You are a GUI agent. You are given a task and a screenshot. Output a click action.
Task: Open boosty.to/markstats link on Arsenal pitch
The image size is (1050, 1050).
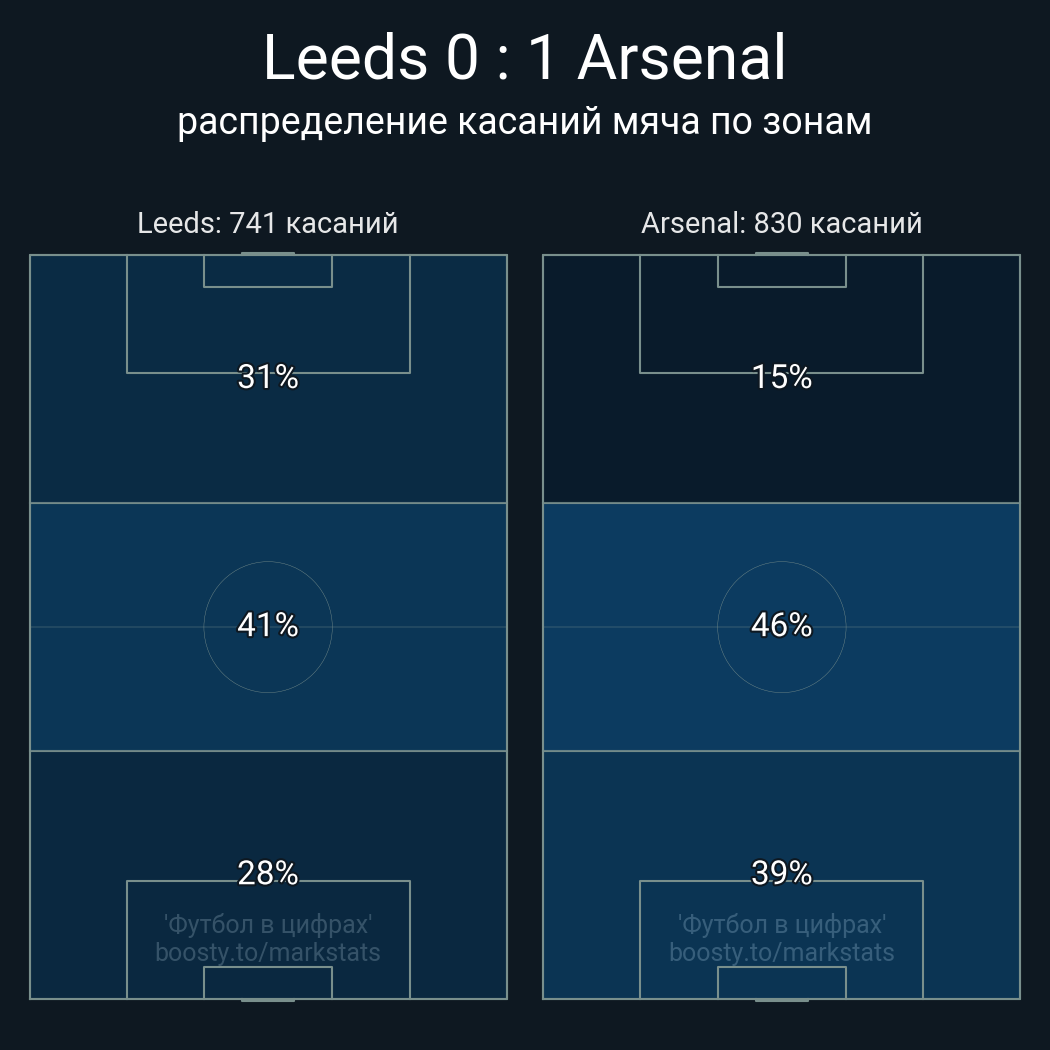[782, 952]
